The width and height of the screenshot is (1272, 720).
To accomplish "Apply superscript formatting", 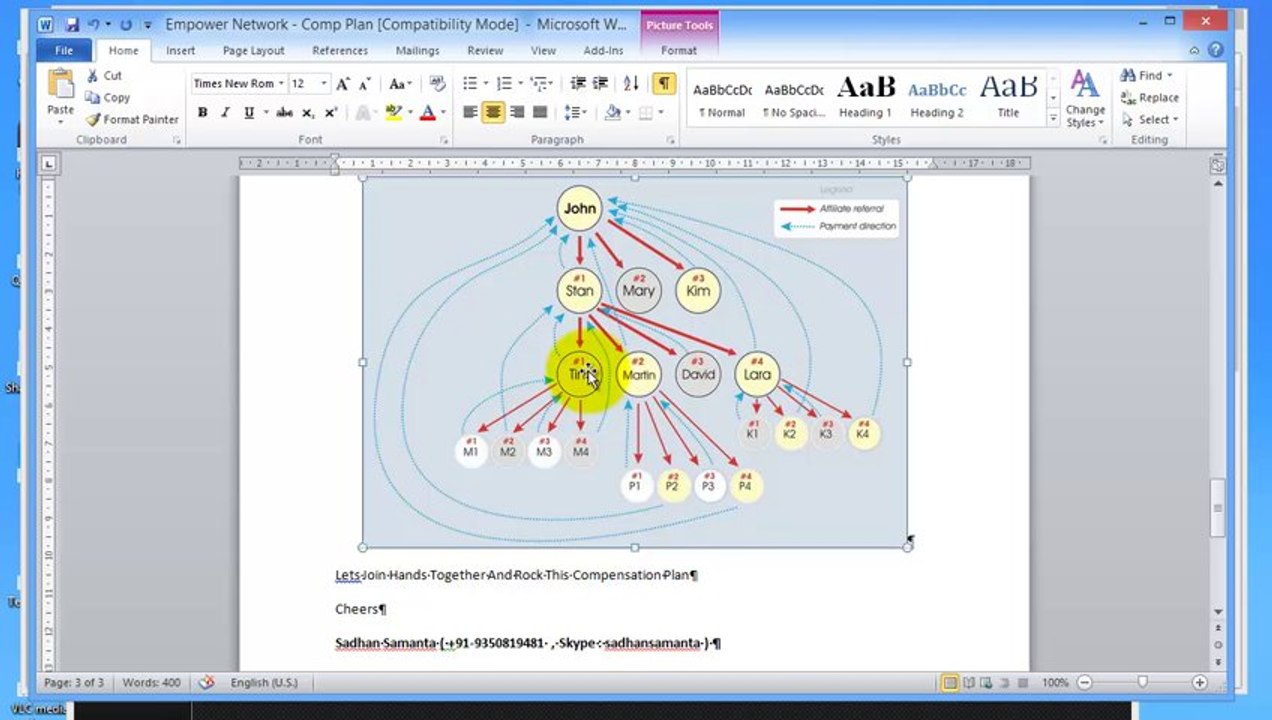I will (330, 113).
